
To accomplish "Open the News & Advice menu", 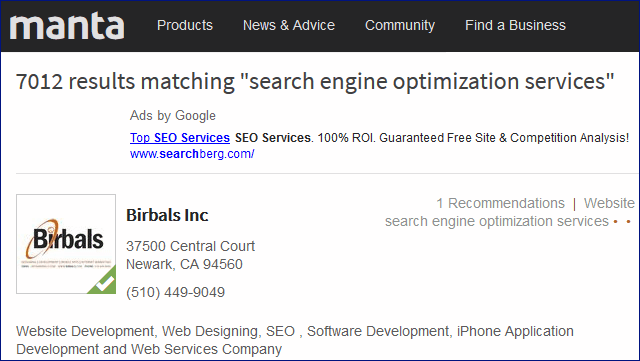I will click(x=289, y=25).
